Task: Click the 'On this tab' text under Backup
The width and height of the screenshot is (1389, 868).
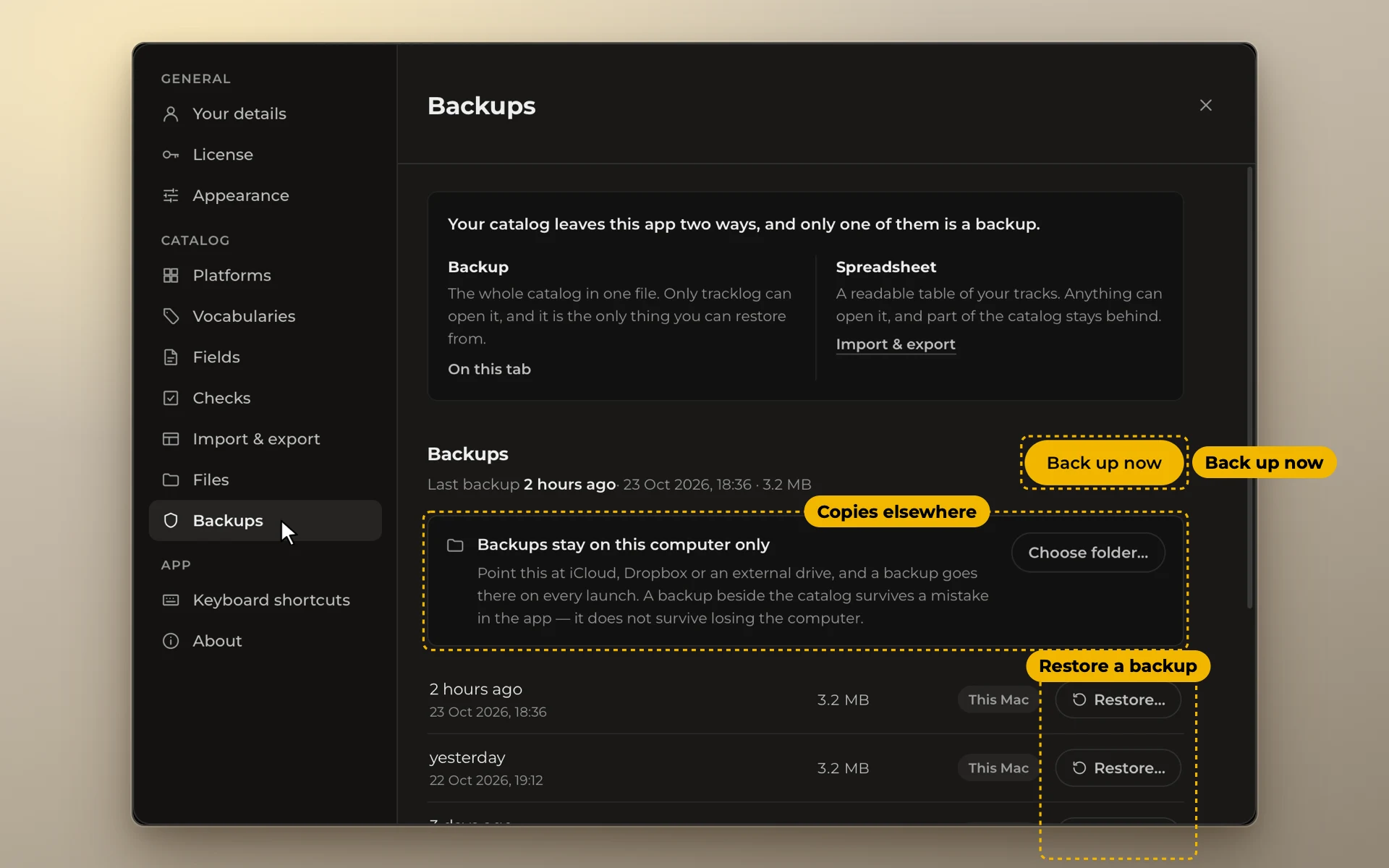Action: click(x=489, y=369)
